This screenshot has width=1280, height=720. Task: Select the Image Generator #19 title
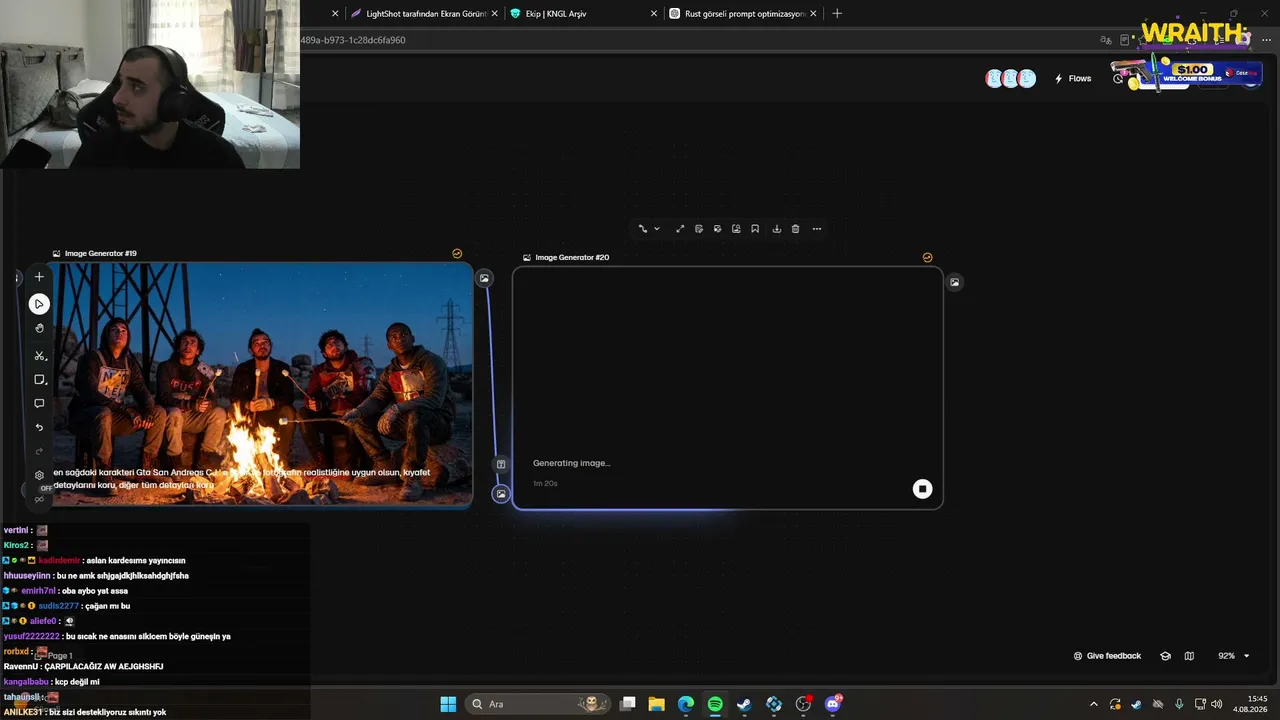point(101,254)
